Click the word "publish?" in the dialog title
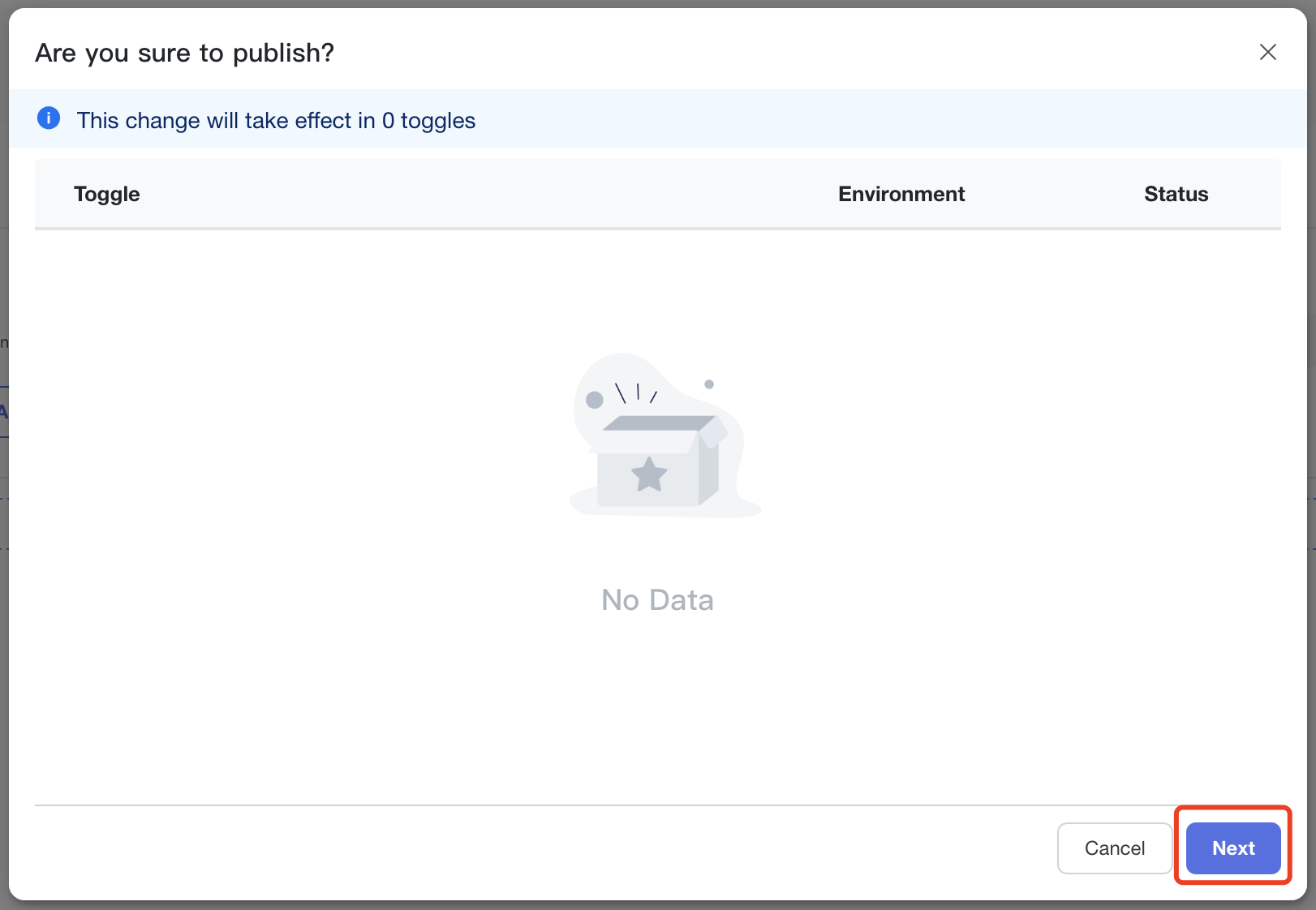 tap(283, 54)
